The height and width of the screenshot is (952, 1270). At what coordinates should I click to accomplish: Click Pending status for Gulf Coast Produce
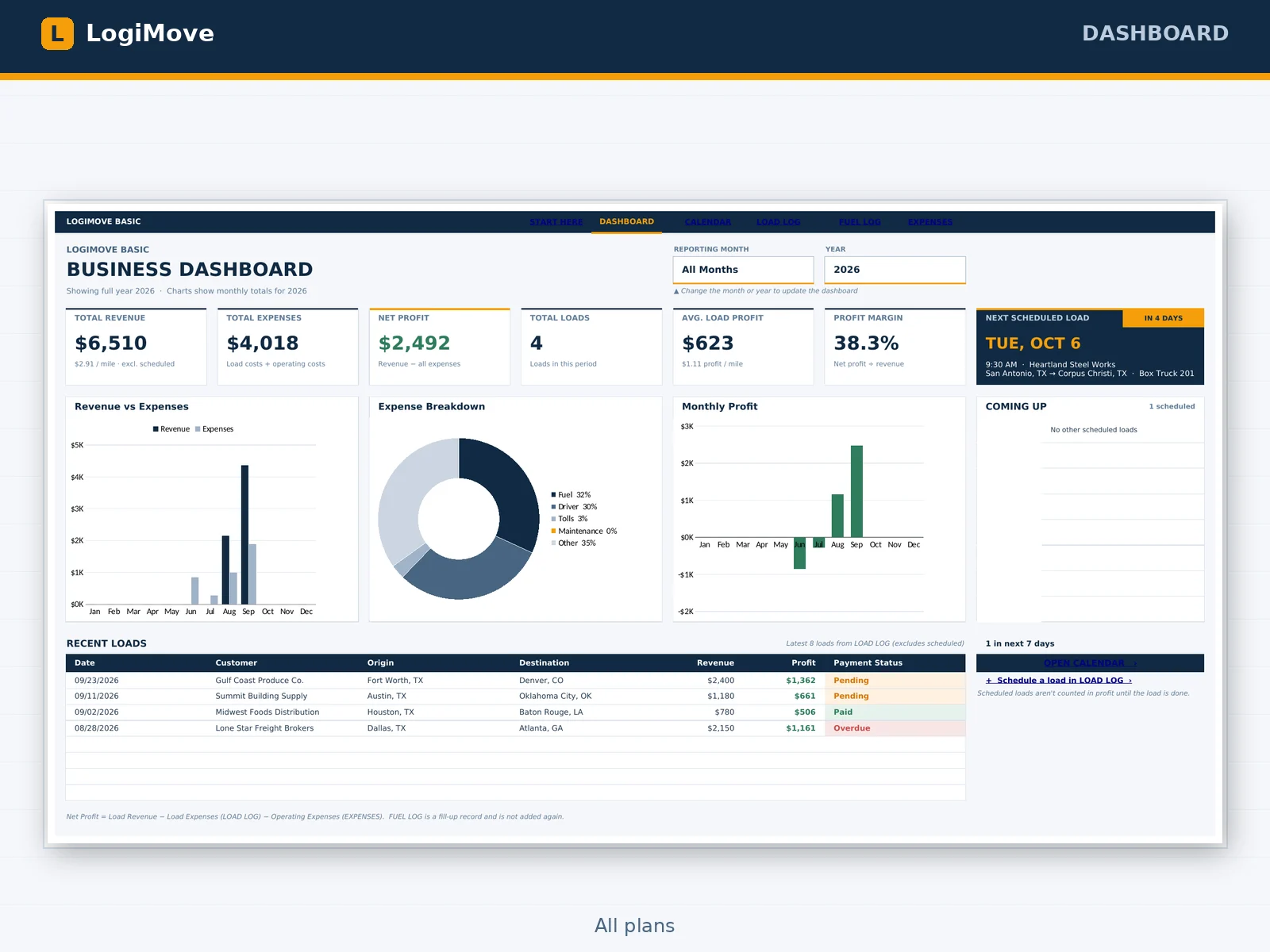click(x=895, y=681)
